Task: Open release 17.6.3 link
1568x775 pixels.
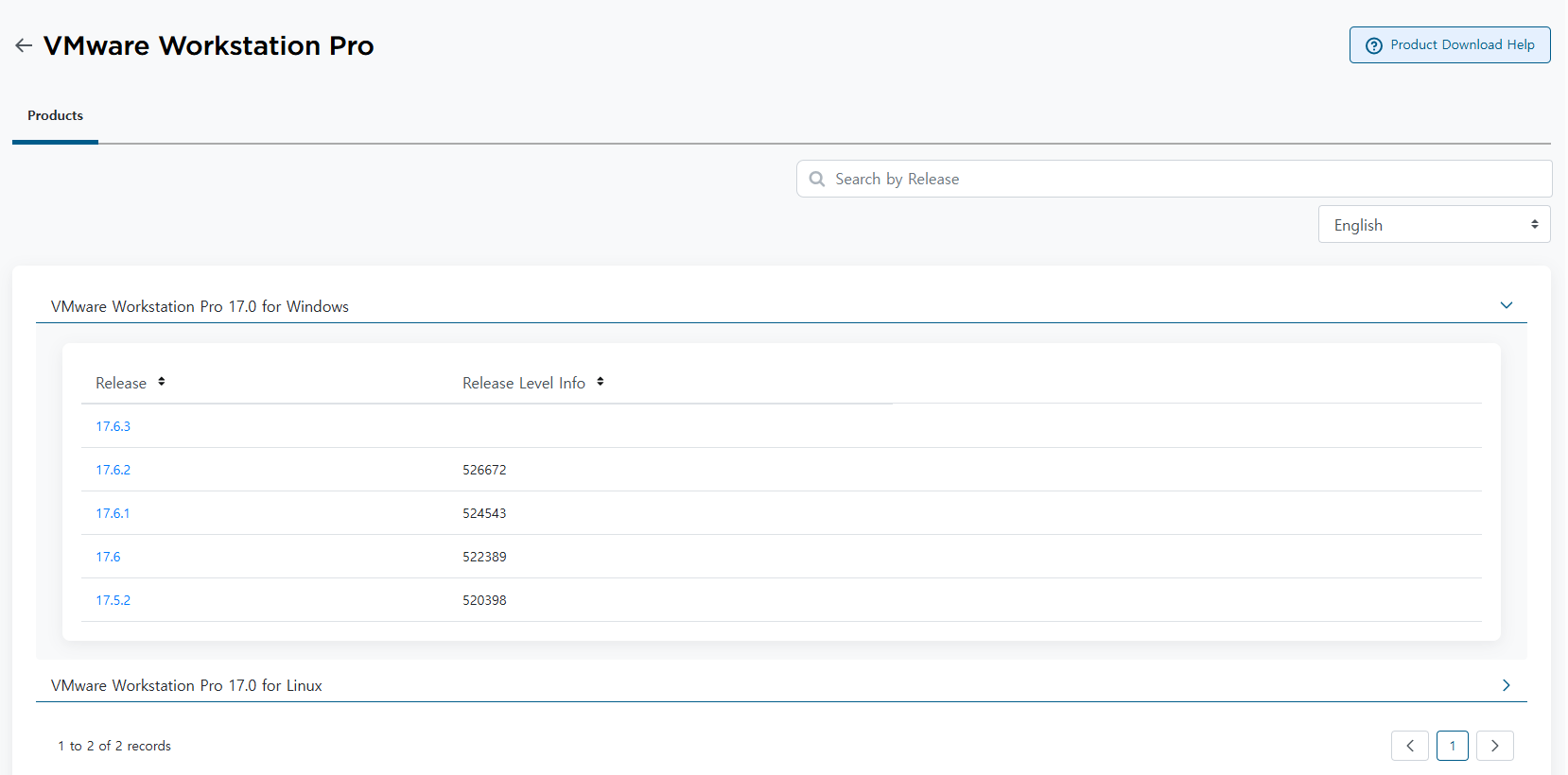Action: point(113,426)
